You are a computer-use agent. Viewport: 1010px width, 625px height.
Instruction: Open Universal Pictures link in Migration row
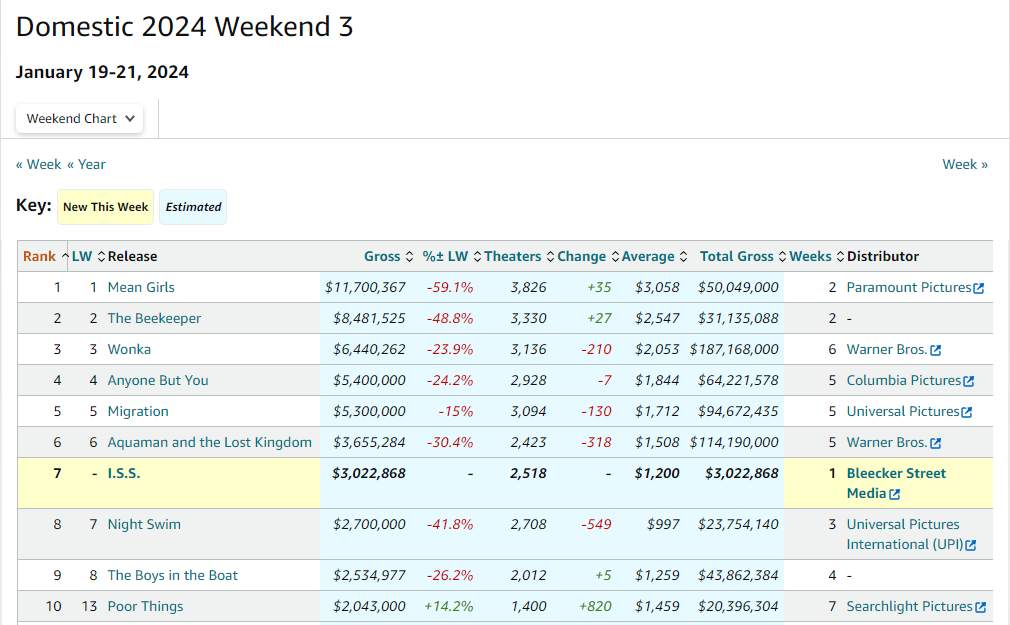902,411
